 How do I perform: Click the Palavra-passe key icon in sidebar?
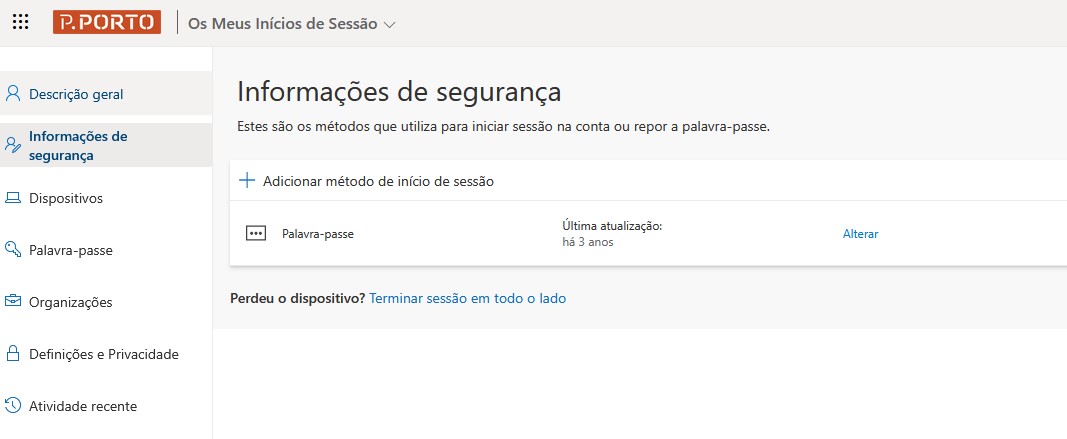coord(13,250)
